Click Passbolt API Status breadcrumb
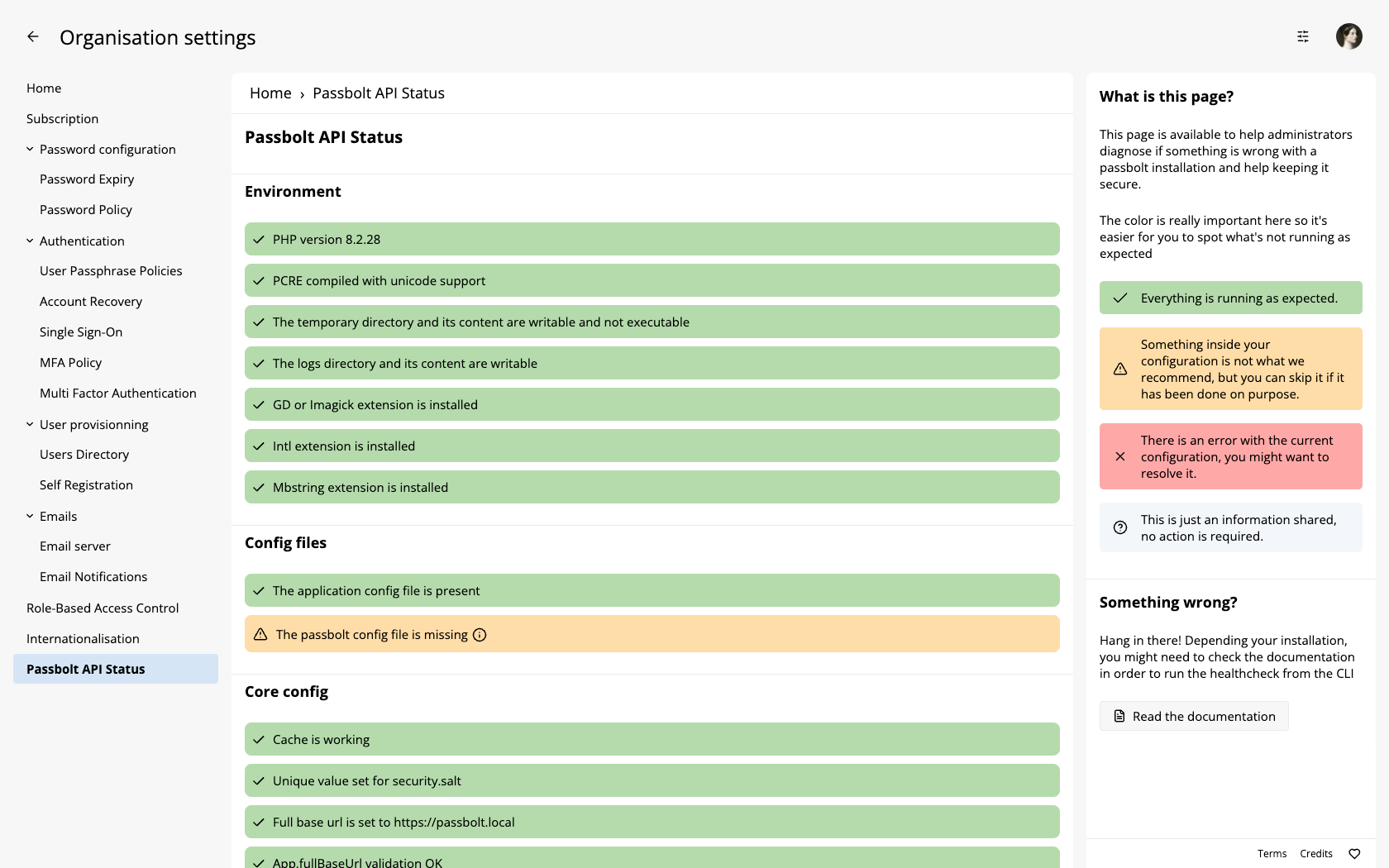The height and width of the screenshot is (868, 1389). coord(379,93)
